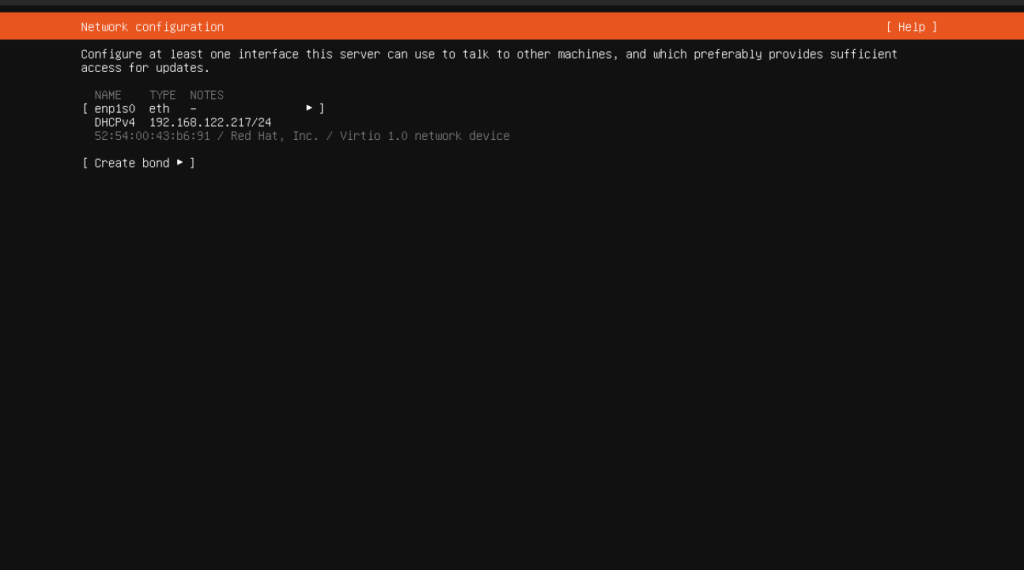Click the closing bracket after Help
The height and width of the screenshot is (570, 1024).
pos(934,27)
